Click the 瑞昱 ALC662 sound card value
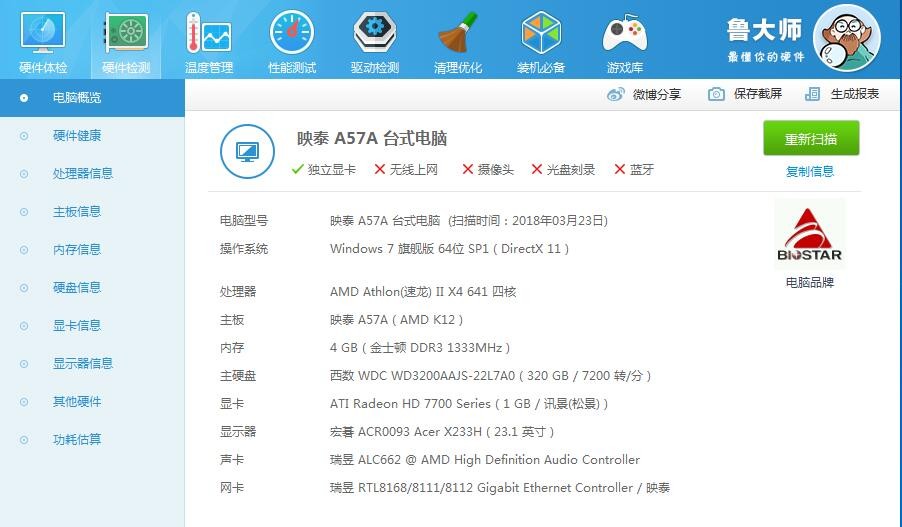 (485, 460)
